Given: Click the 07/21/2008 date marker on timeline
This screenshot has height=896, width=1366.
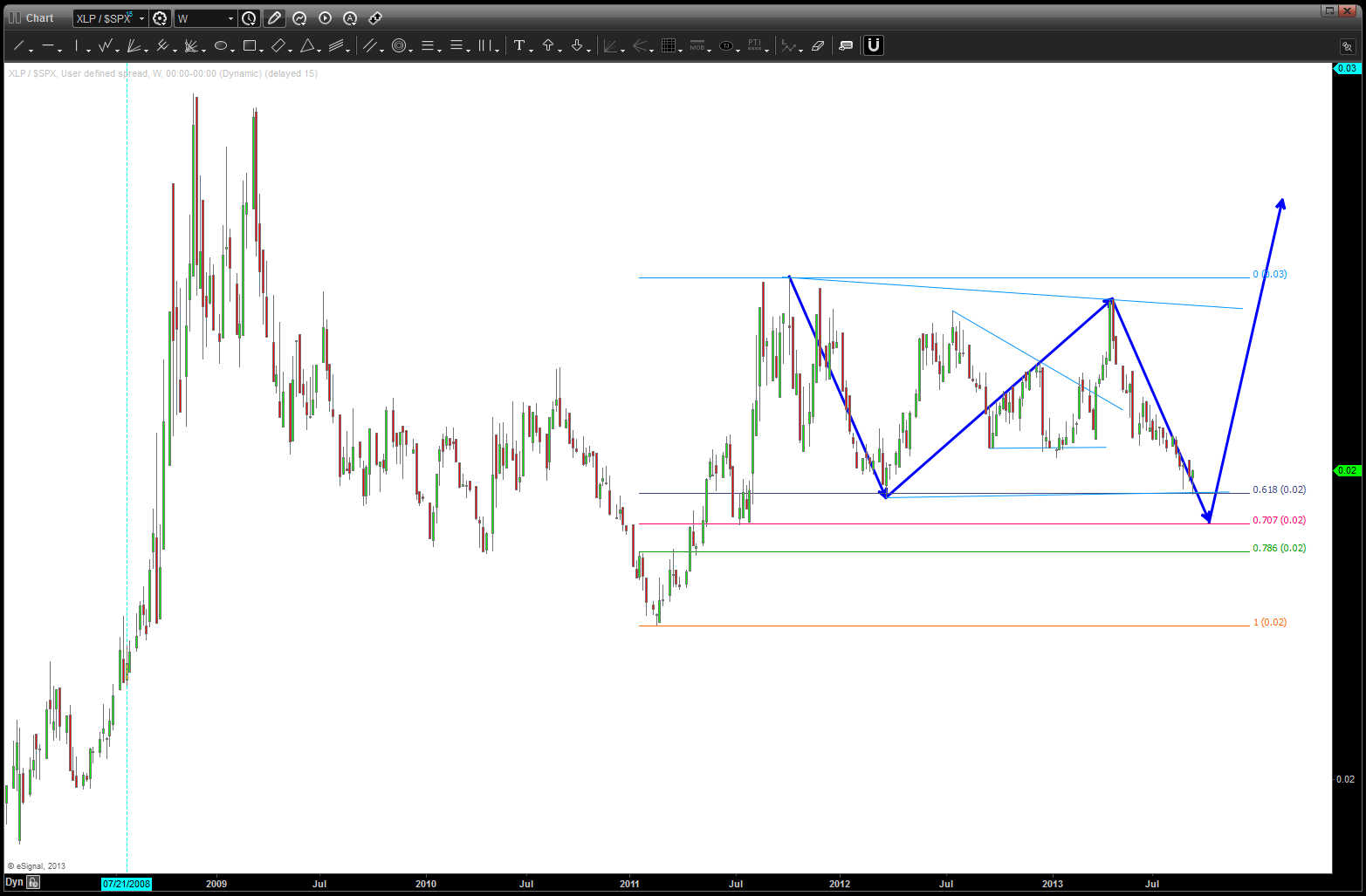Looking at the screenshot, I should (126, 883).
